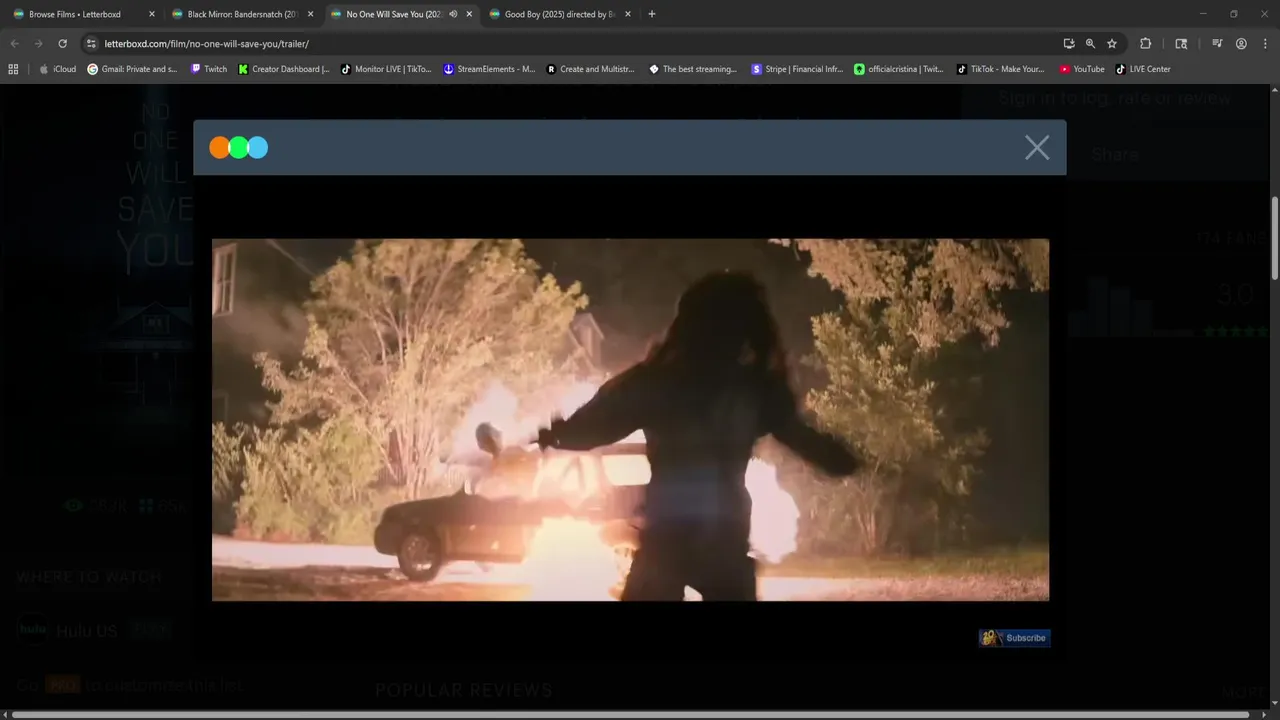
Task: Open the Extensions puzzle icon
Action: (x=1146, y=44)
